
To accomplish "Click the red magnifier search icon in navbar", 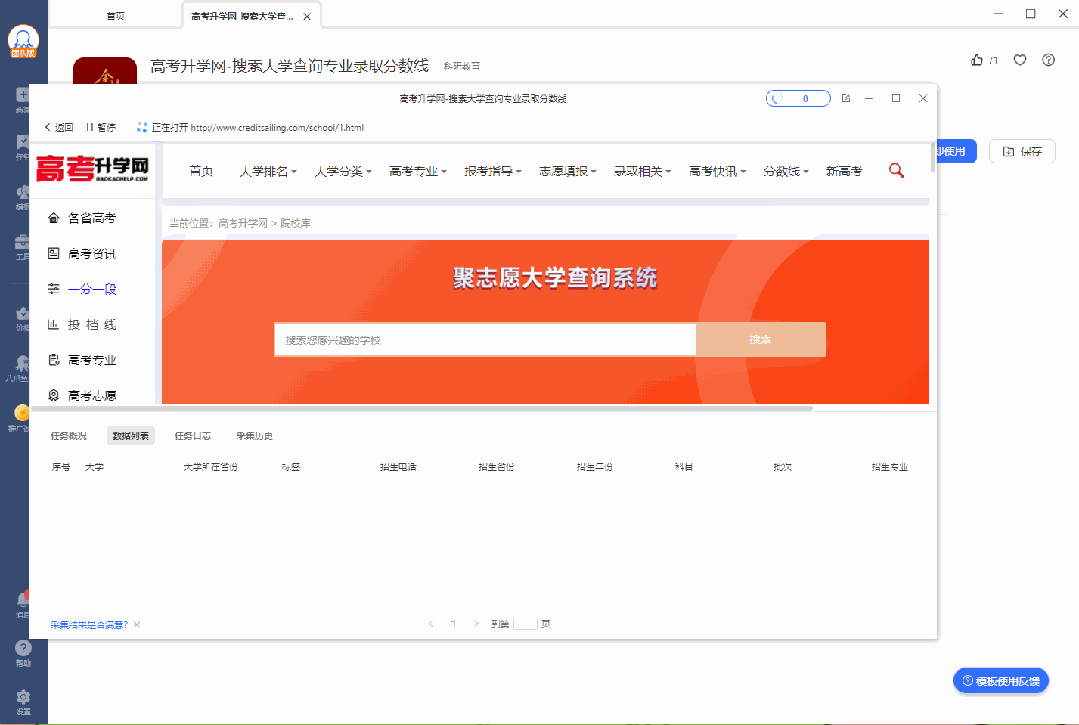I will pyautogui.click(x=896, y=171).
